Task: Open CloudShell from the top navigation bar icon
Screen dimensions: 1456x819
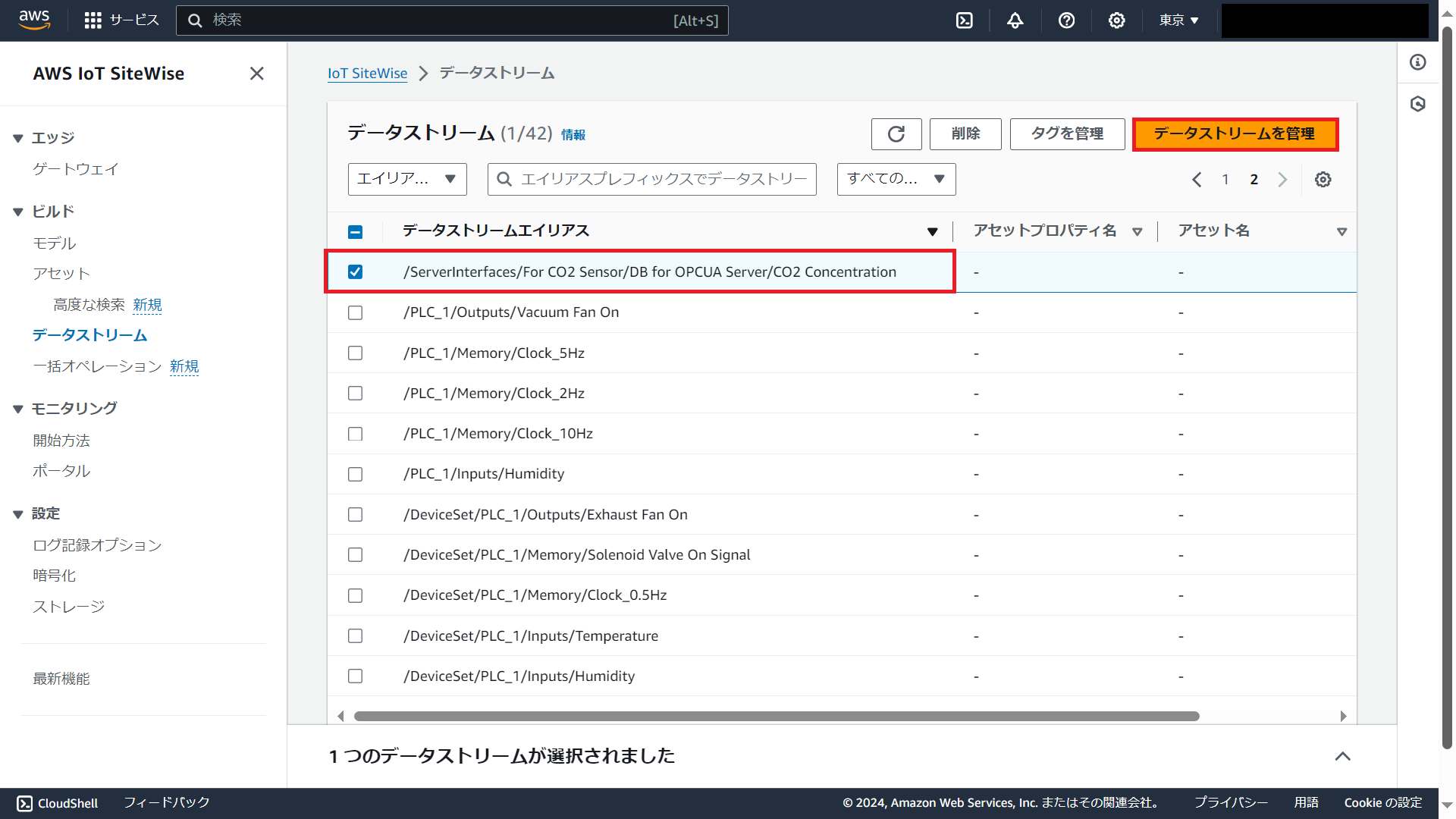Action: [x=964, y=20]
